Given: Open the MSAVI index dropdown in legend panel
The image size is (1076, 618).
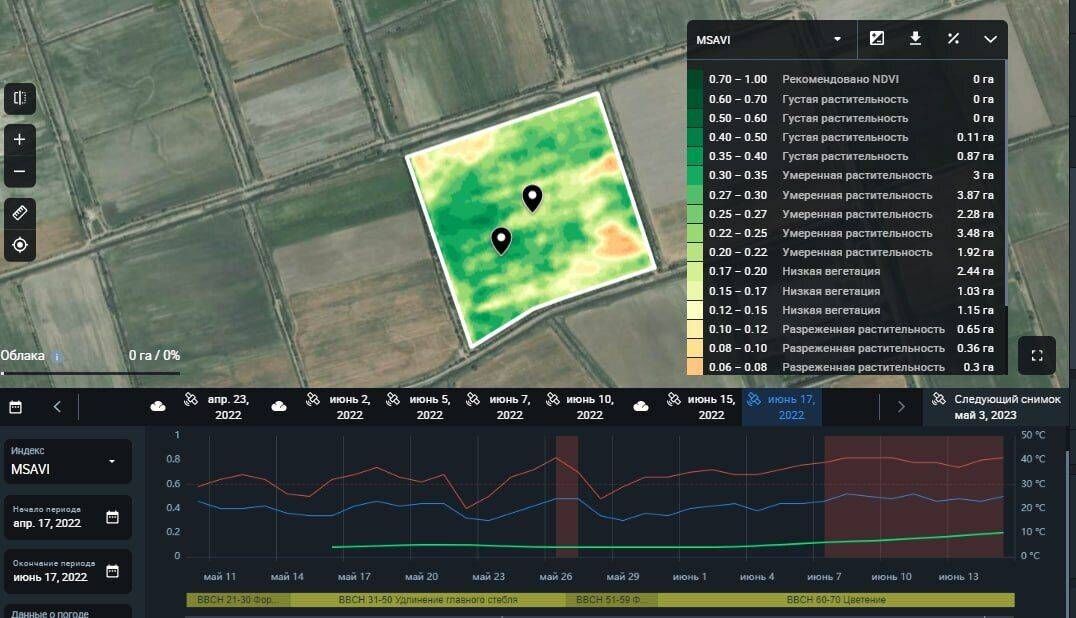Looking at the screenshot, I should point(771,40).
